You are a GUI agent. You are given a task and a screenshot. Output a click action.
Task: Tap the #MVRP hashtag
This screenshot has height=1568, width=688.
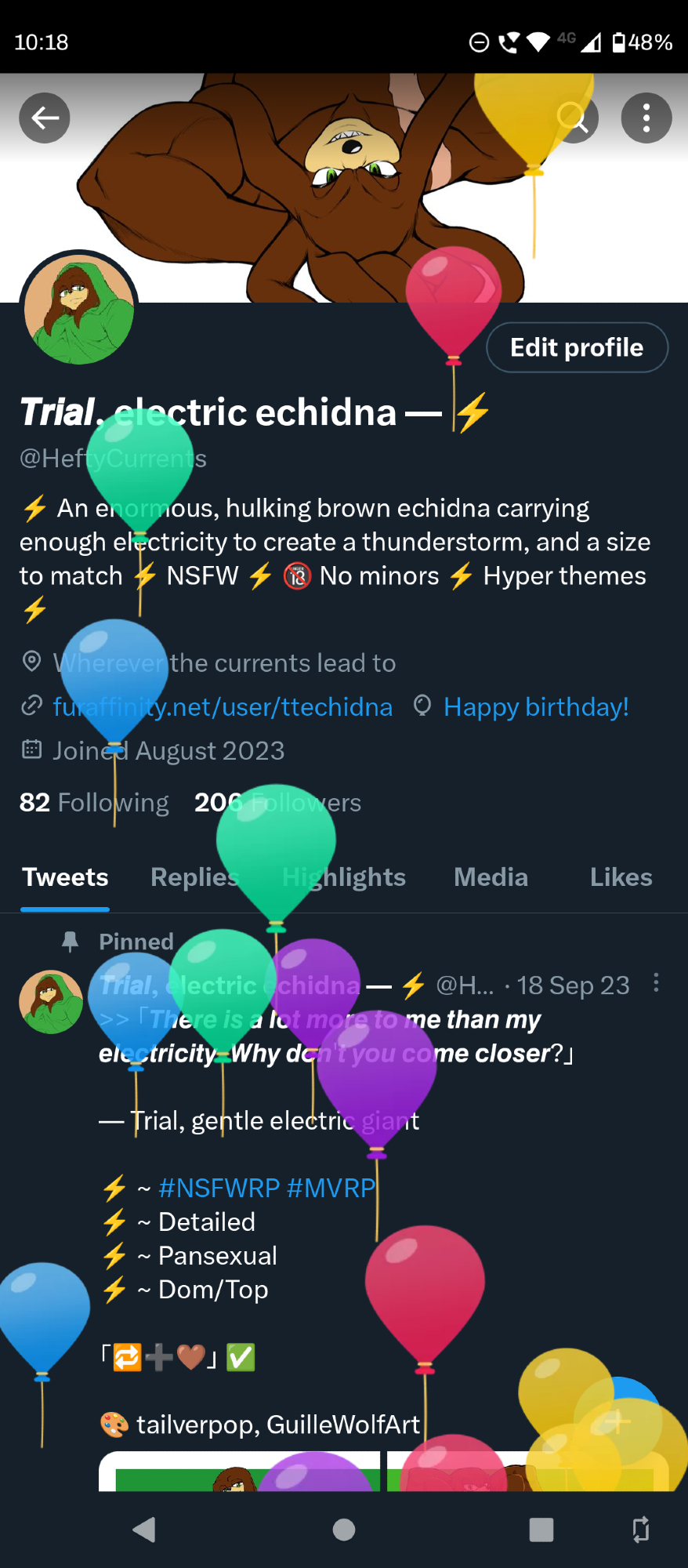point(331,1188)
